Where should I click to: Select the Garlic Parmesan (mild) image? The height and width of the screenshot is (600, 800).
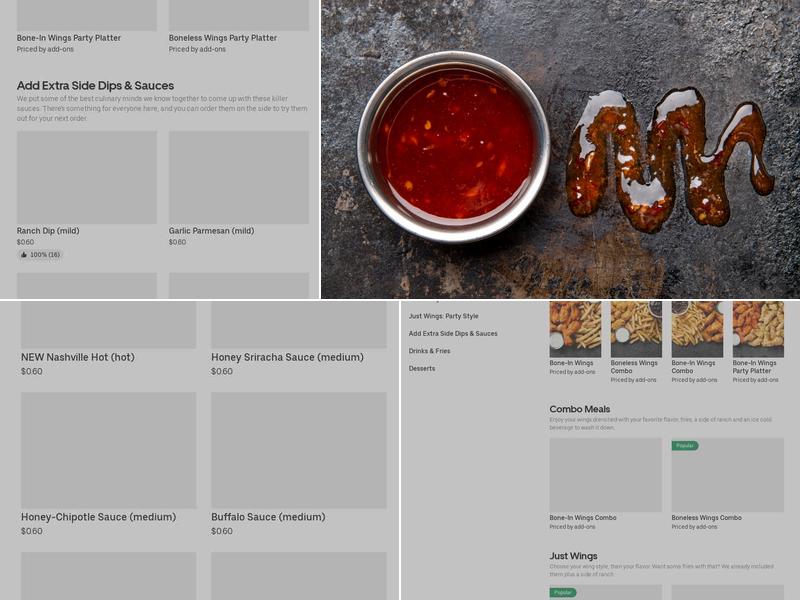coord(239,177)
